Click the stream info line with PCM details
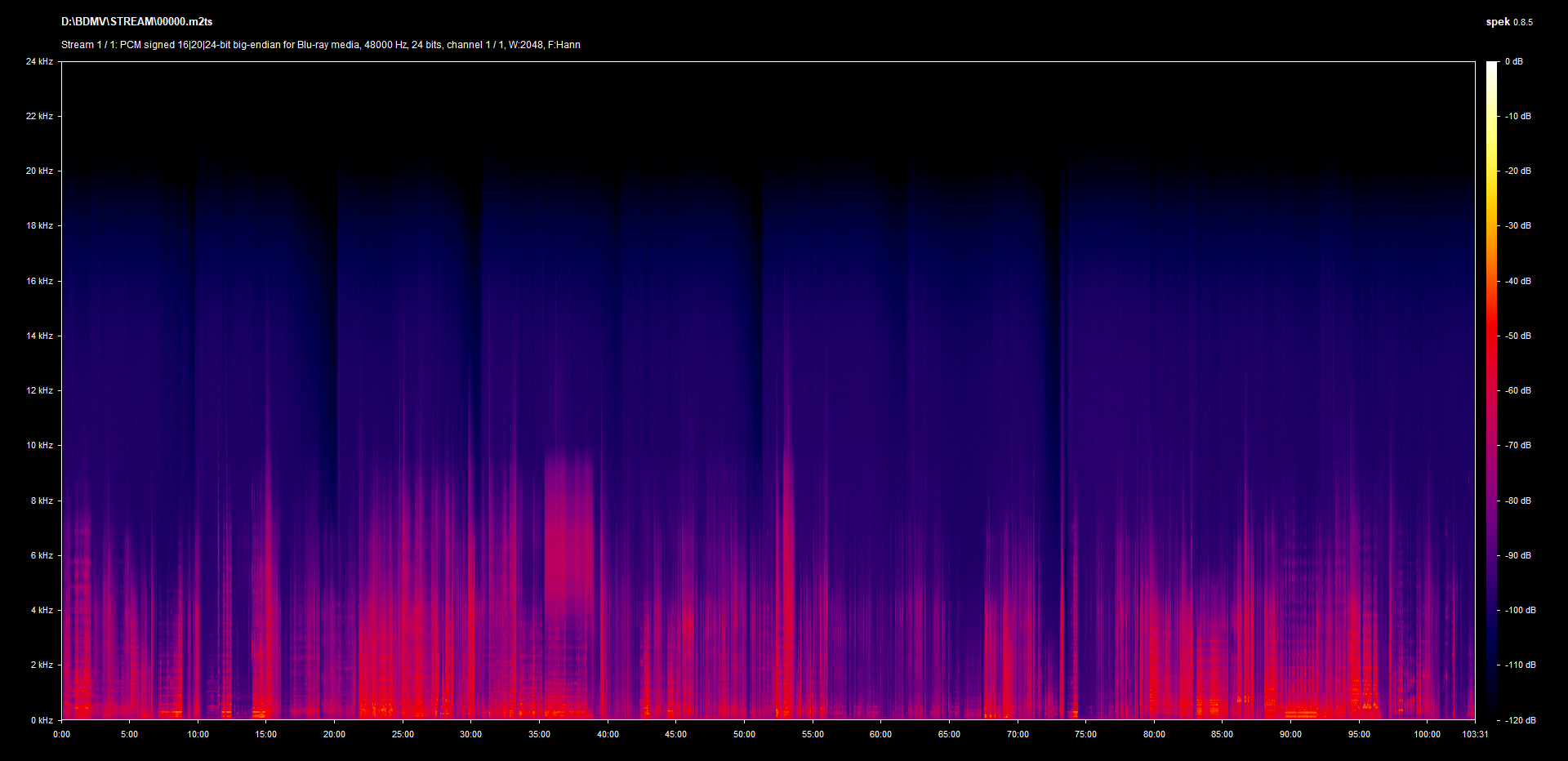Viewport: 1568px width, 761px height. coord(320,45)
